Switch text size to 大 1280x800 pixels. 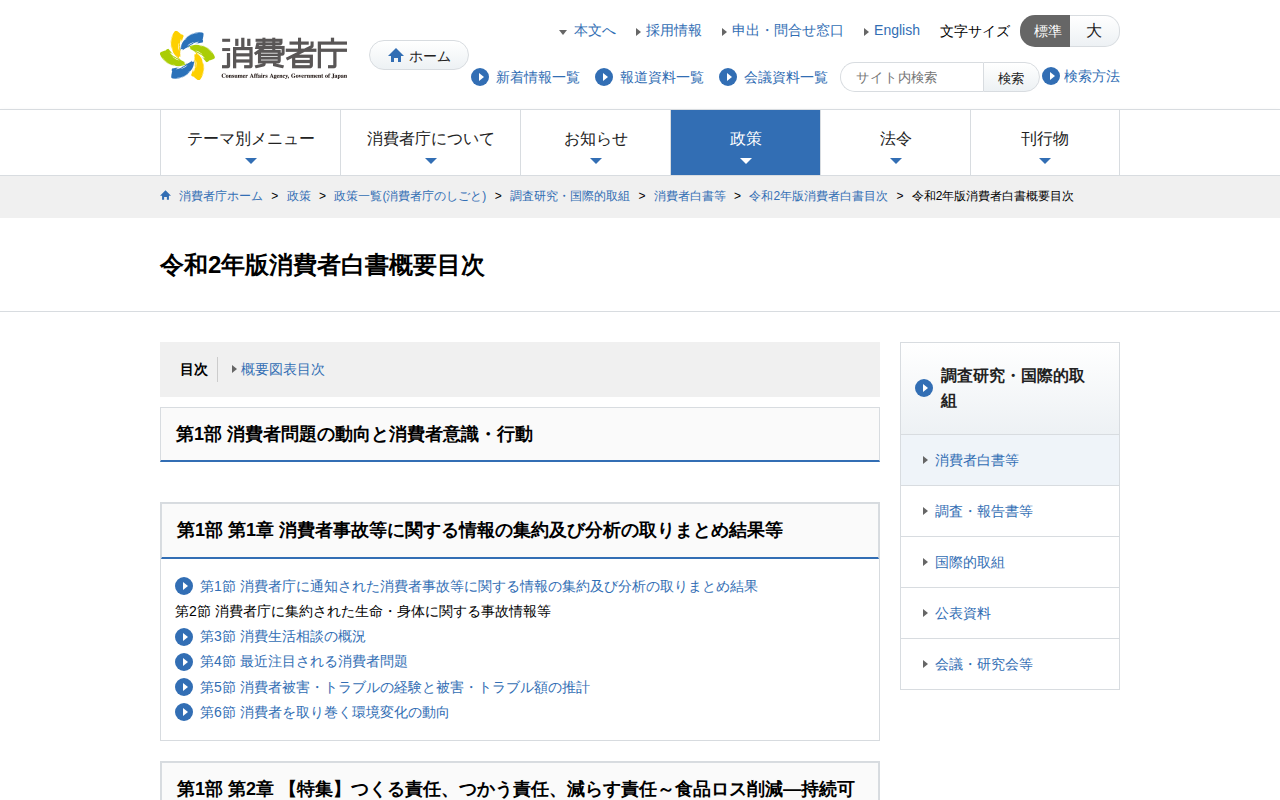click(x=1094, y=31)
